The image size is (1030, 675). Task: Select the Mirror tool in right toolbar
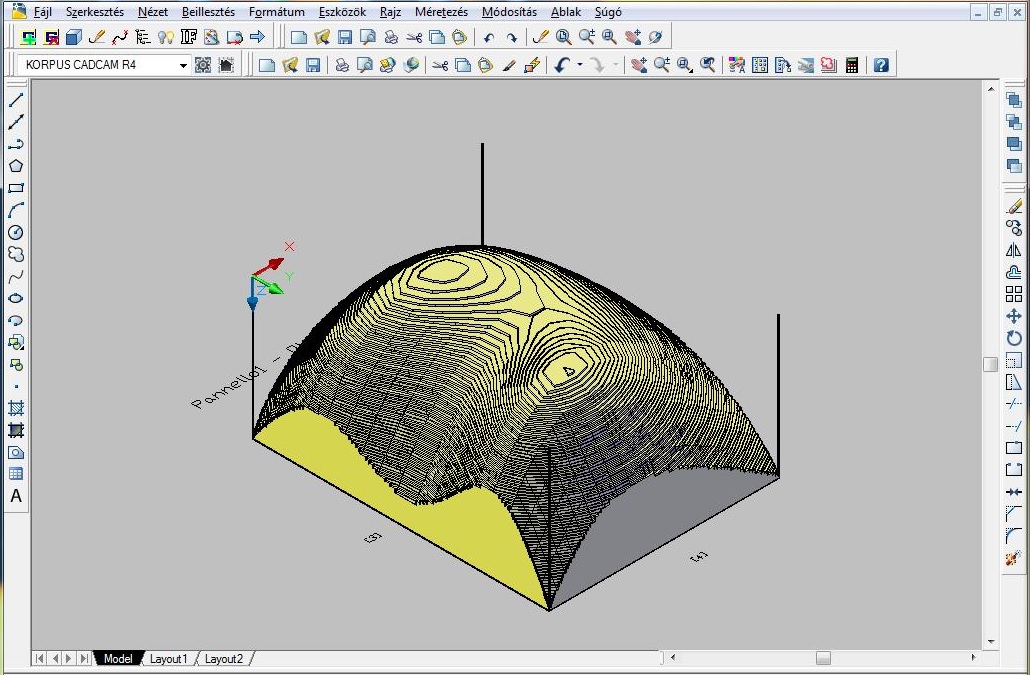tap(1014, 250)
